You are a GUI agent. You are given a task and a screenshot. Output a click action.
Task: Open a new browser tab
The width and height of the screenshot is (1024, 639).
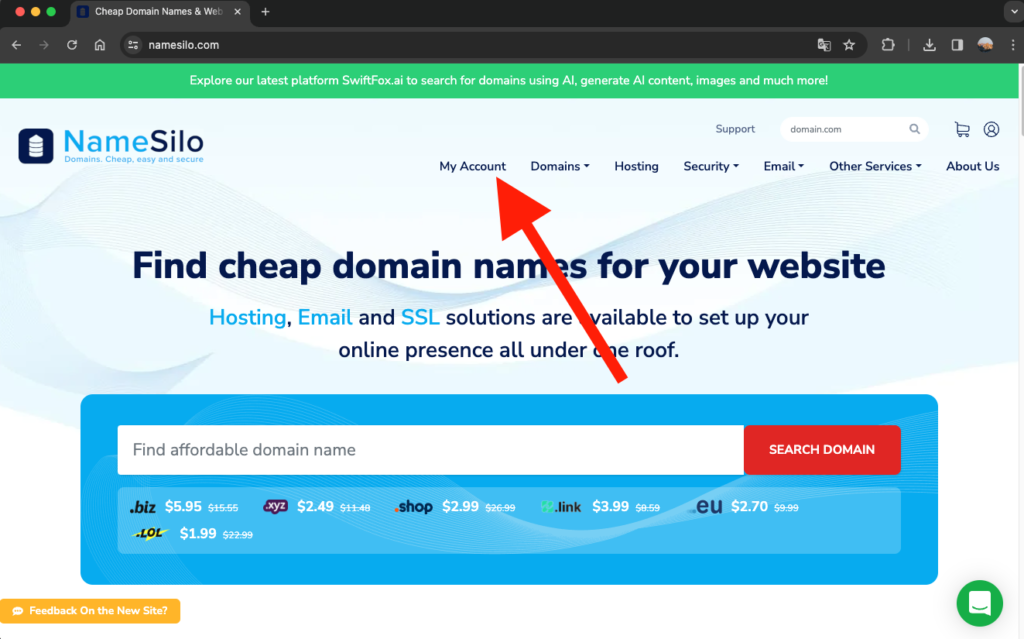click(x=265, y=12)
